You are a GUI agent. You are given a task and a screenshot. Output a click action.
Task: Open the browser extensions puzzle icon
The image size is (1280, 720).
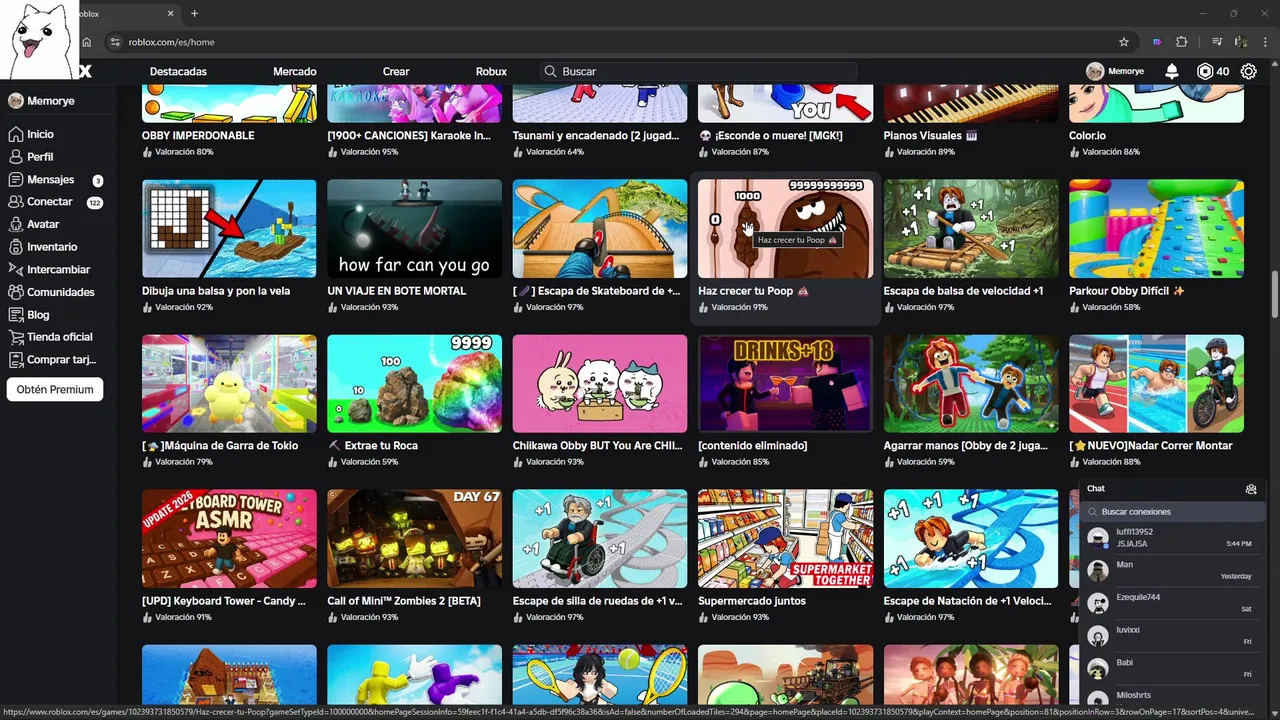click(x=1182, y=42)
